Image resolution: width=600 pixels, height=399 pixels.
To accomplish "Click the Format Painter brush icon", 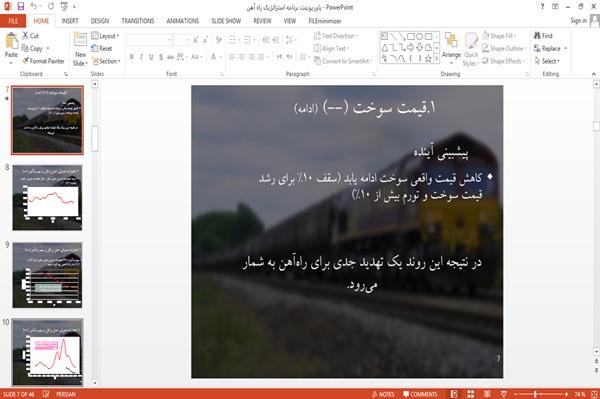I will click(25, 61).
